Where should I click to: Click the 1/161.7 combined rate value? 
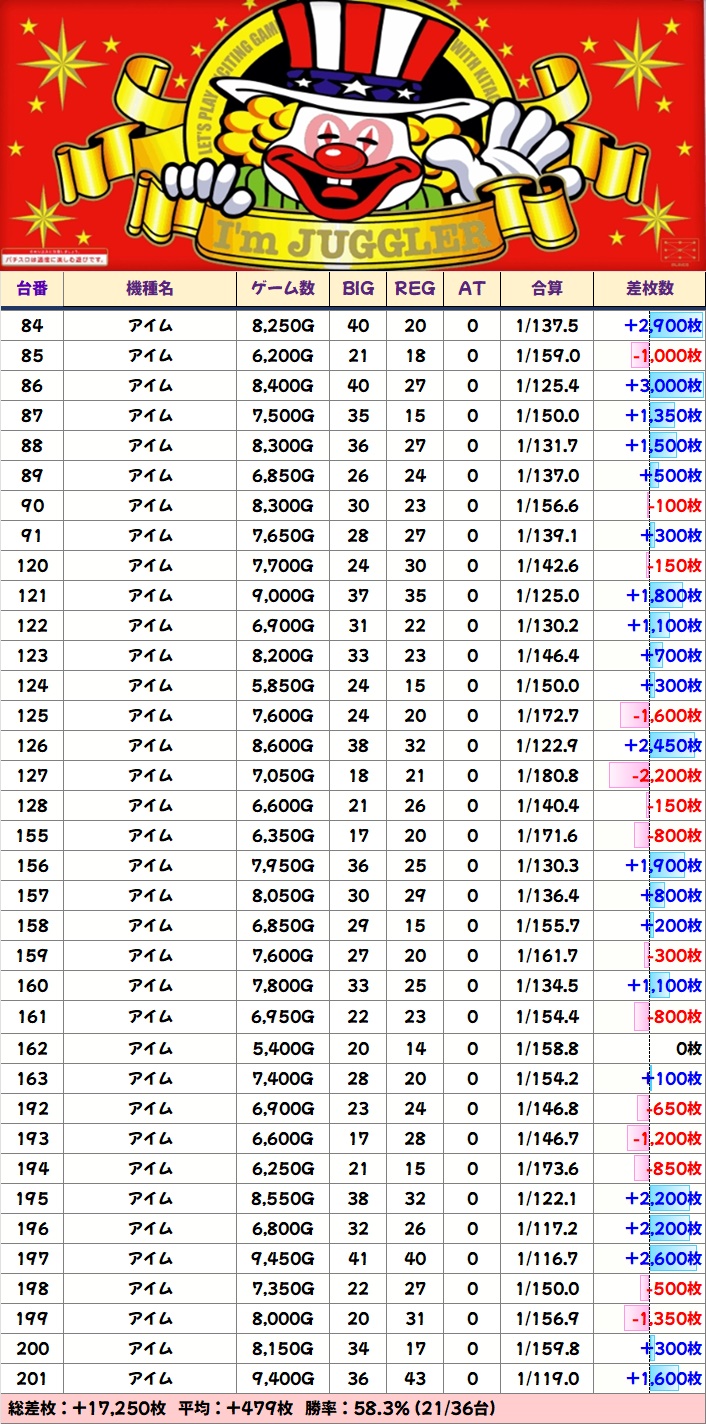[547, 956]
